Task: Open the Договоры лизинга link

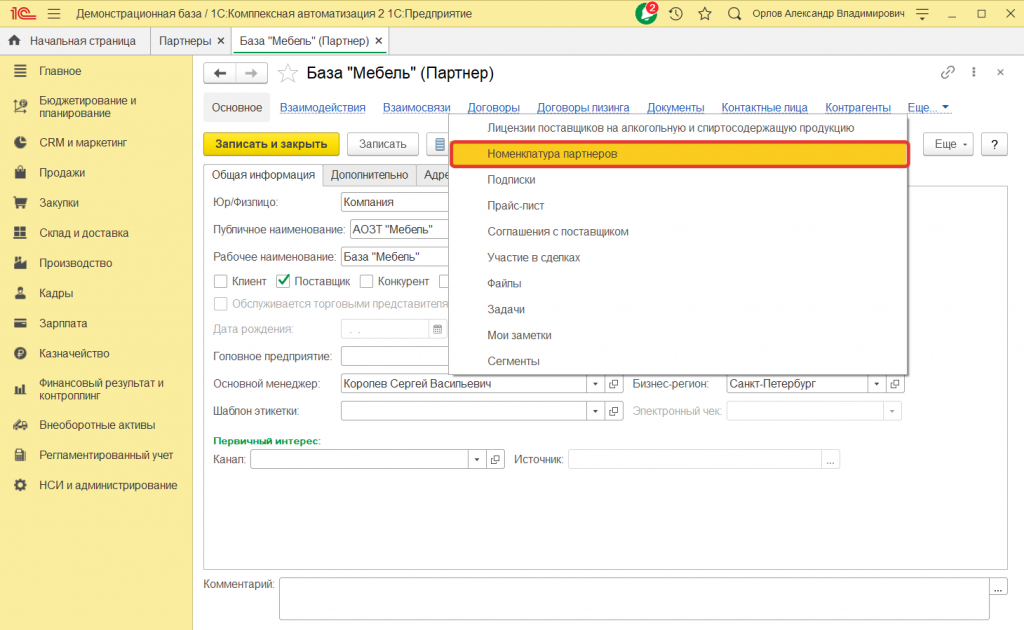Action: click(x=583, y=108)
